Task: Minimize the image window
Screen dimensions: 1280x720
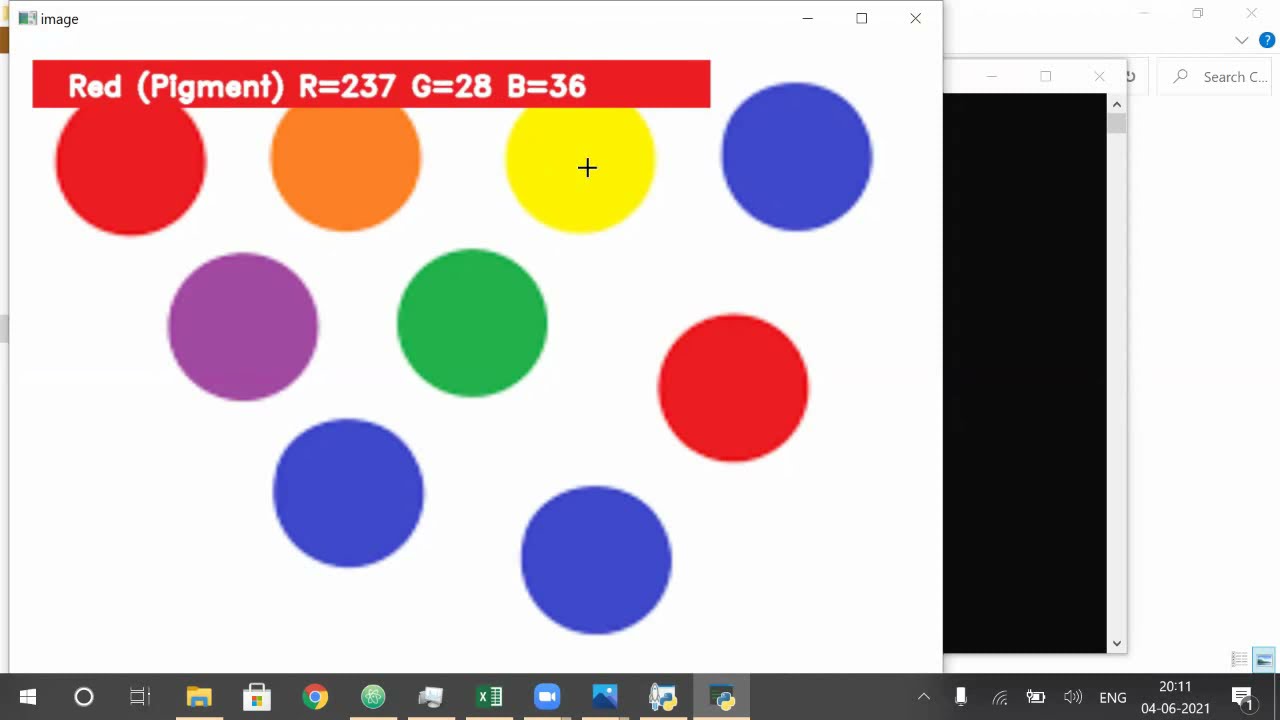Action: (x=807, y=18)
